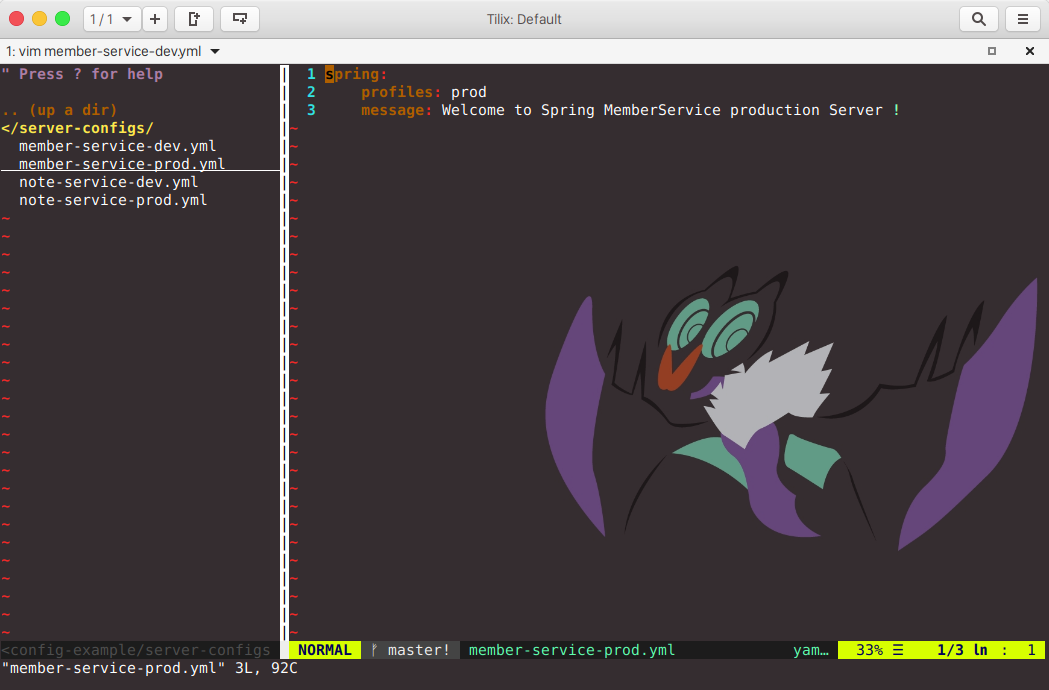The image size is (1049, 690).
Task: Click the 'Tilix: Default' window title
Action: (x=524, y=19)
